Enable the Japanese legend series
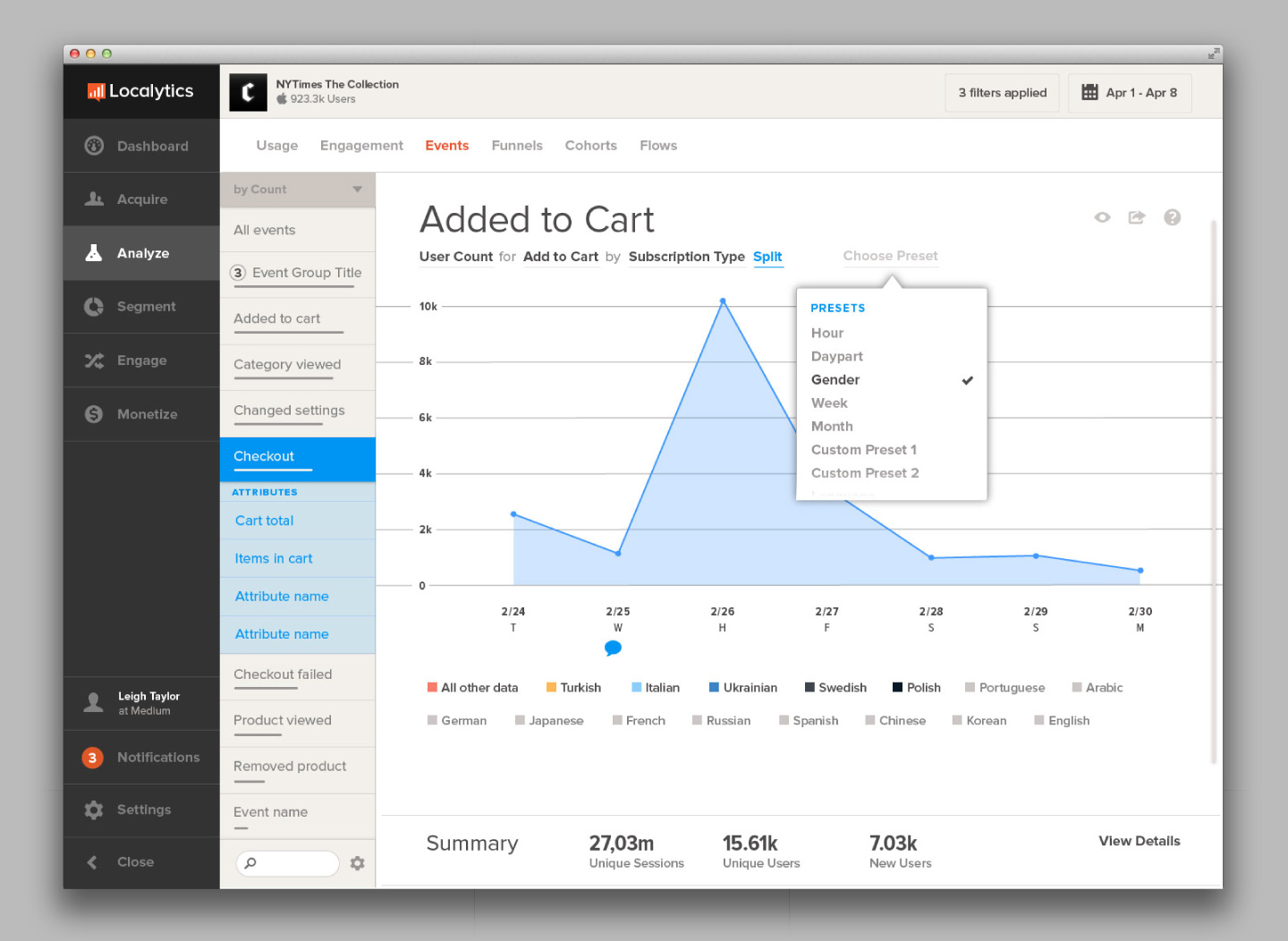 pyautogui.click(x=549, y=721)
